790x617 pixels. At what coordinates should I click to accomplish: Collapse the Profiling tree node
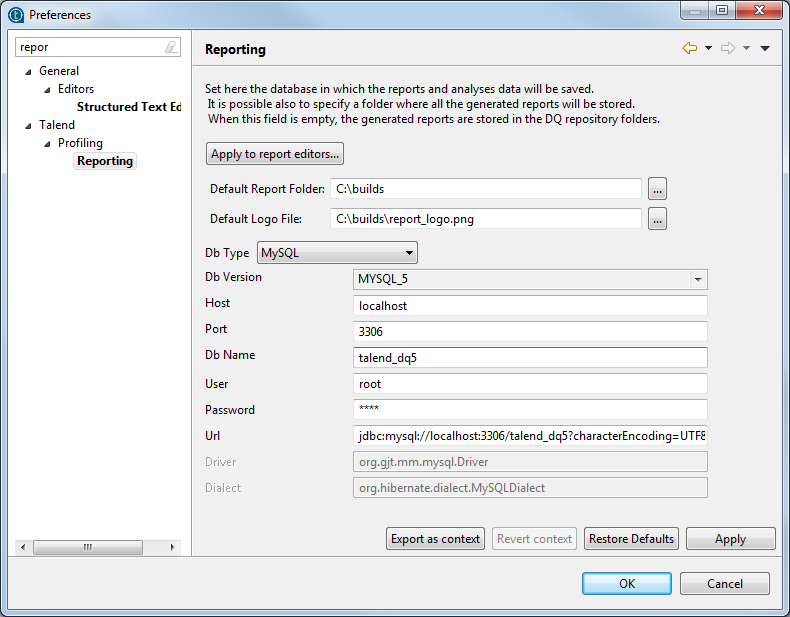(x=47, y=144)
